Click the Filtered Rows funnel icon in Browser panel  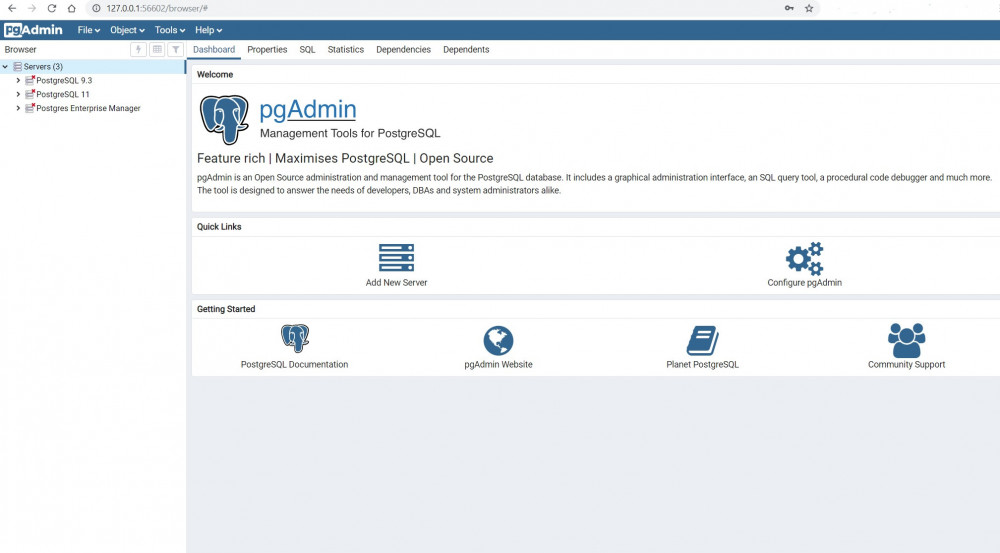[x=175, y=49]
